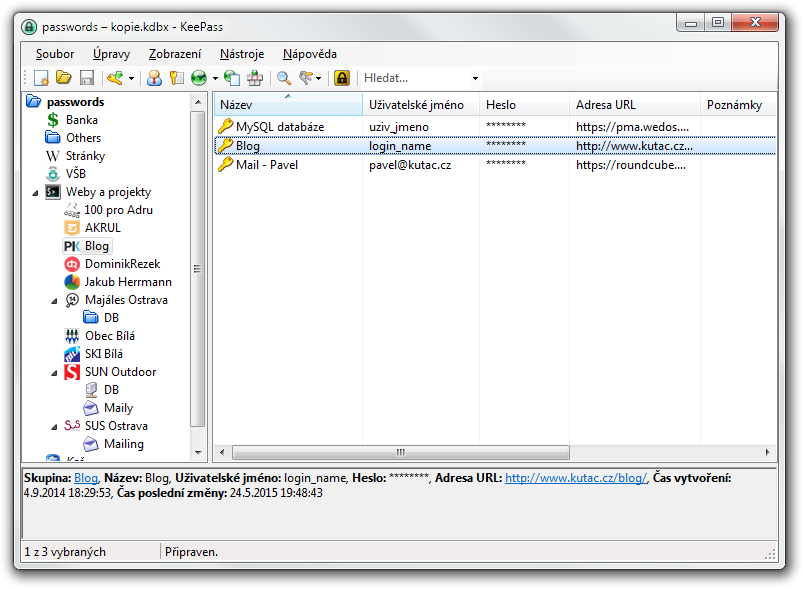803x589 pixels.
Task: Click the terminal icon beside Weby a projekty
Action: pyautogui.click(x=53, y=192)
